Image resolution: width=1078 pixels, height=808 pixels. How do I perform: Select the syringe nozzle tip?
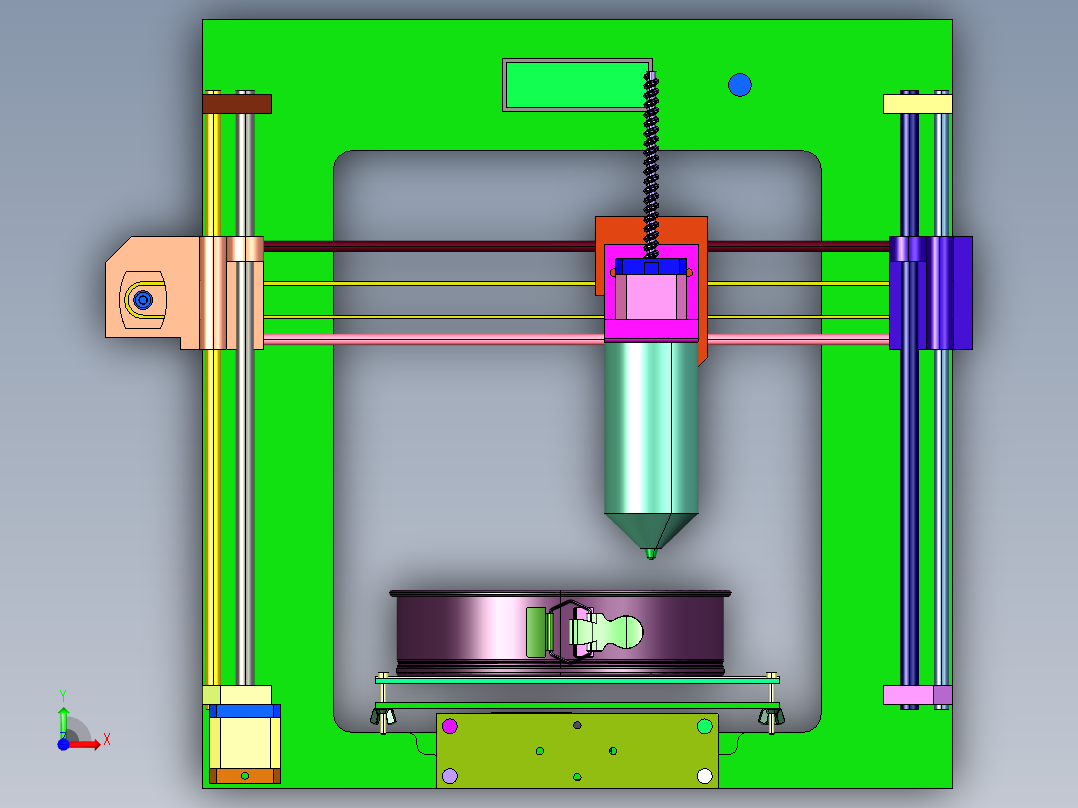pos(651,553)
